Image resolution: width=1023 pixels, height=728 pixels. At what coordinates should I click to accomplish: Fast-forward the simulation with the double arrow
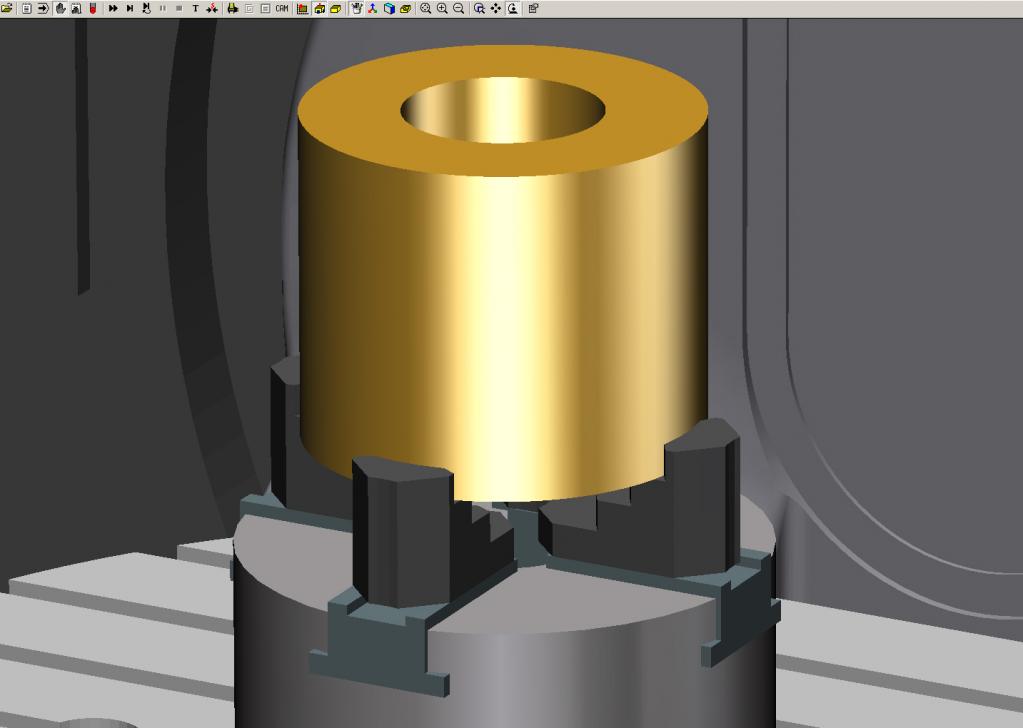(x=113, y=8)
